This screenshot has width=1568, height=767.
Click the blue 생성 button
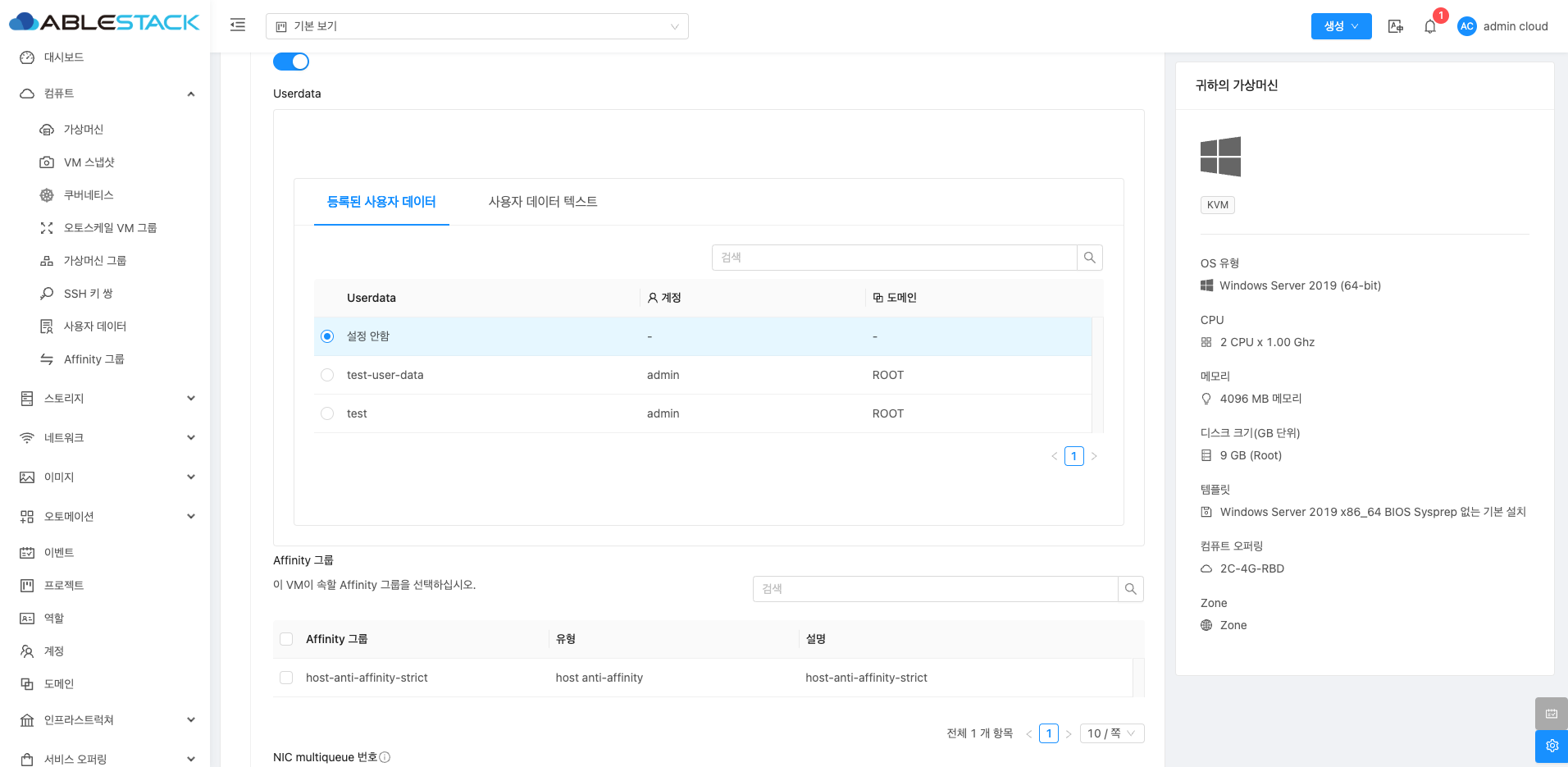[x=1341, y=26]
